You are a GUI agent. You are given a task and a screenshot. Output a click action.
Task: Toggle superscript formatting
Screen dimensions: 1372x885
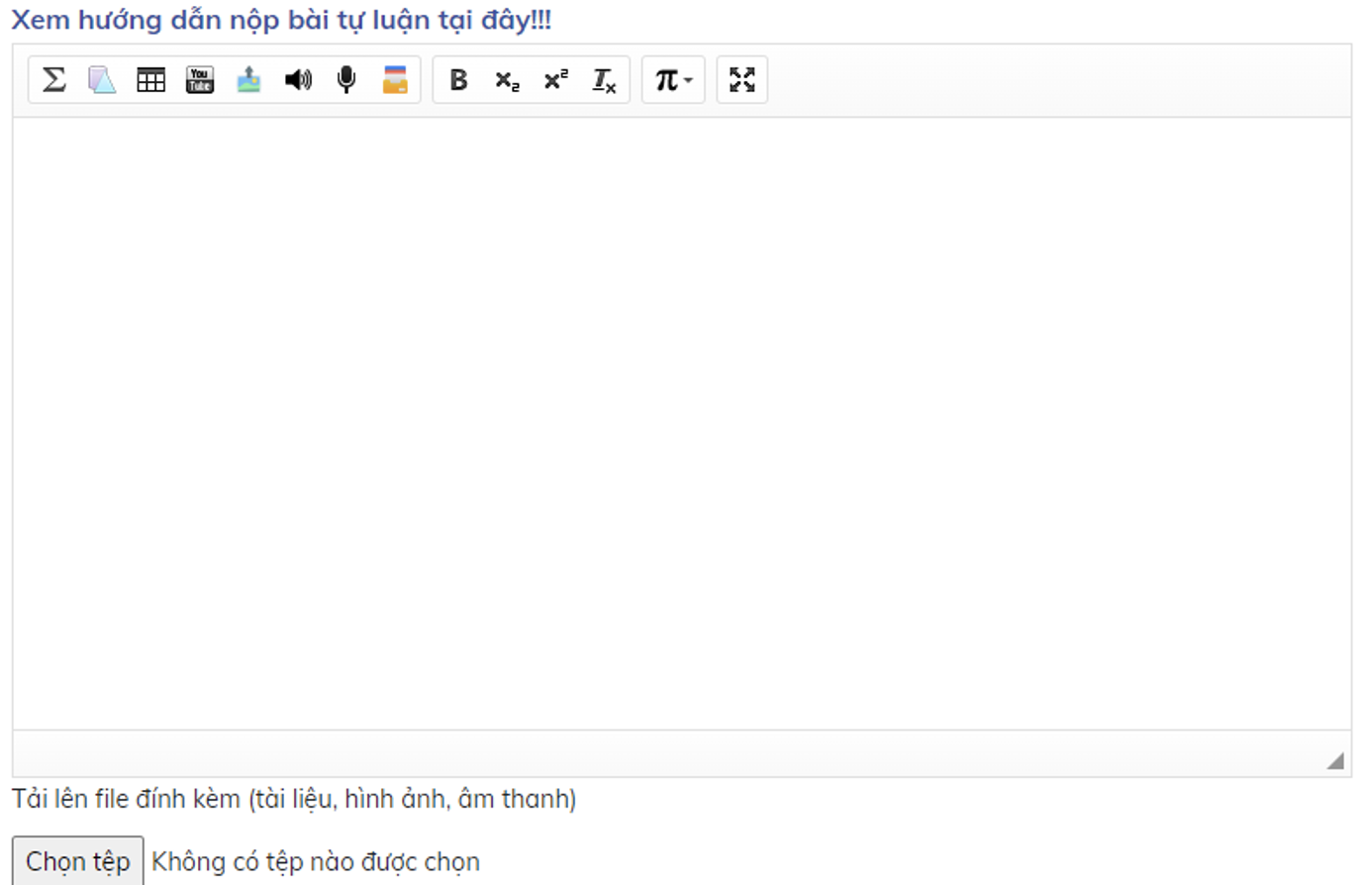coord(555,79)
